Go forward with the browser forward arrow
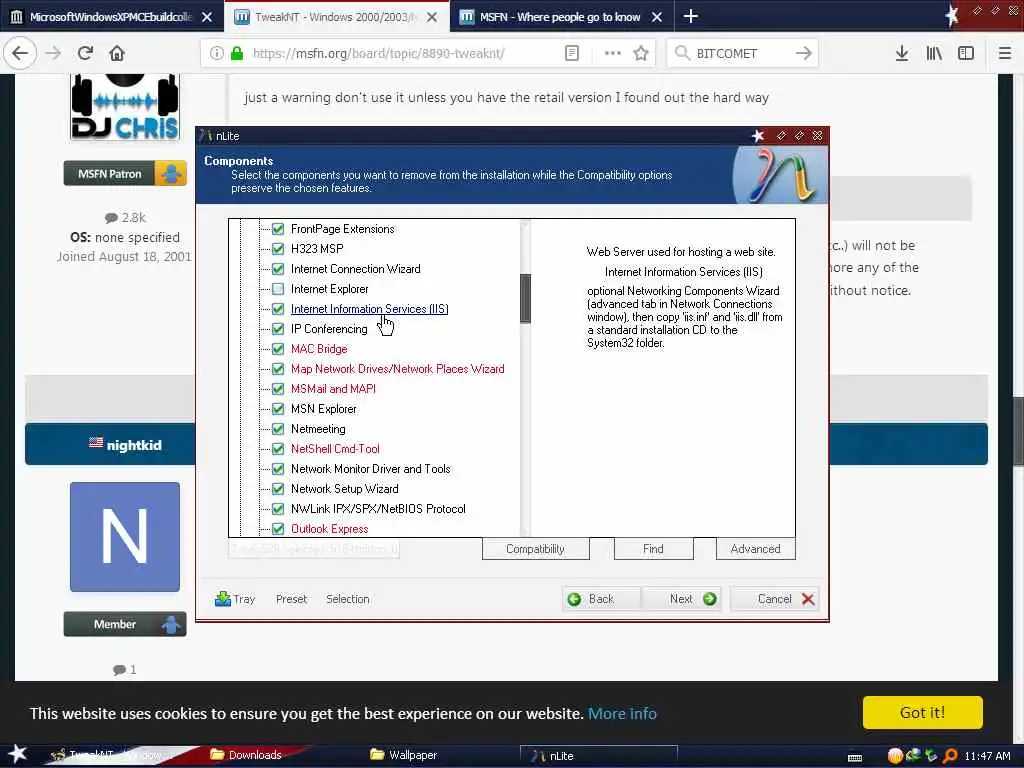The height and width of the screenshot is (768, 1024). pyautogui.click(x=53, y=53)
